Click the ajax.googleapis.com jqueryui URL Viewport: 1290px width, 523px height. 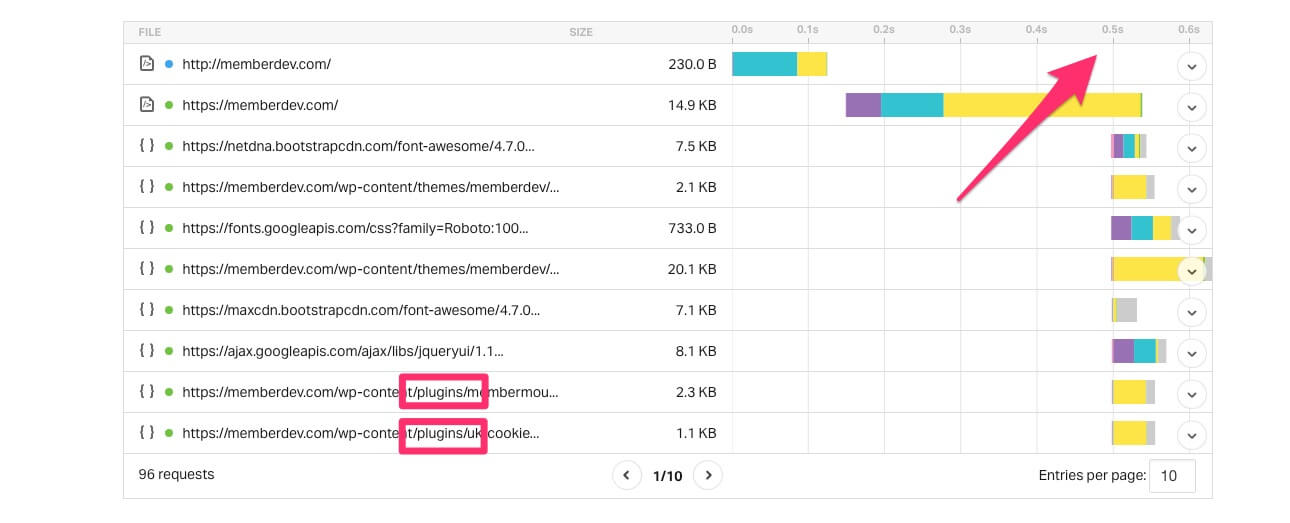343,351
